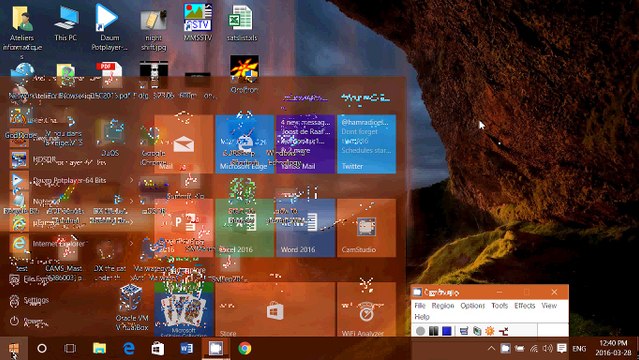The height and width of the screenshot is (360, 639).
Task: Open the Action Center notifications icon
Action: click(562, 349)
